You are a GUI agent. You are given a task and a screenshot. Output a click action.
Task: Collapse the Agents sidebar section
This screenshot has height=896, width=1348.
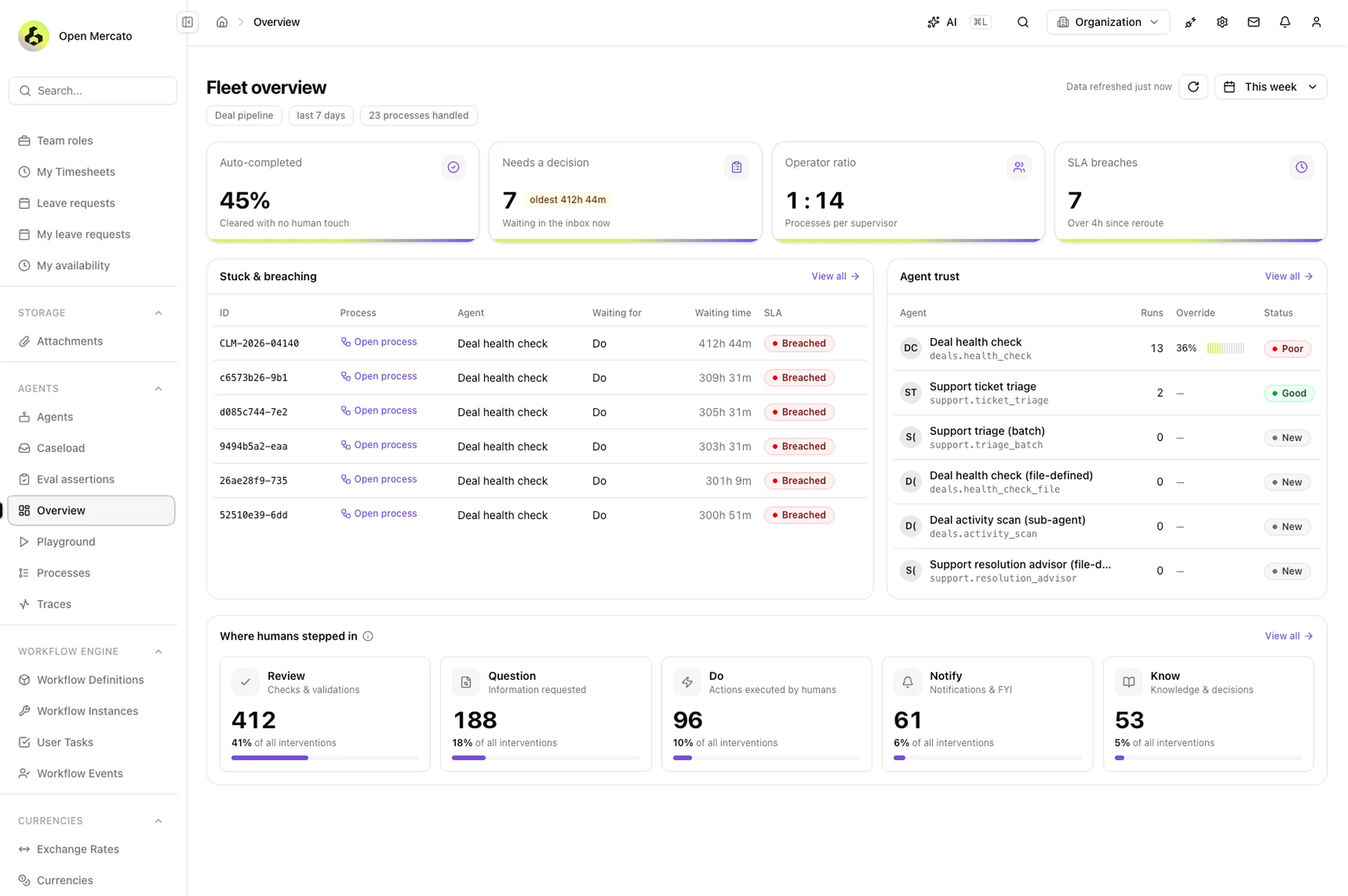(x=159, y=388)
